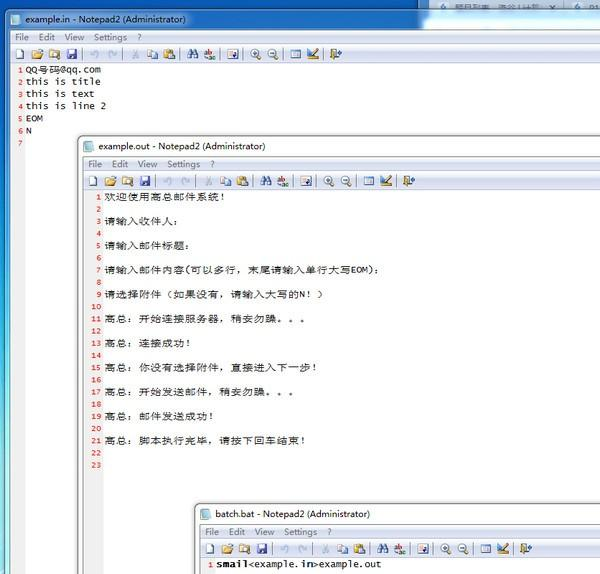Zoom out using batch.bat toolbar icon
600x574 pixels.
click(463, 549)
